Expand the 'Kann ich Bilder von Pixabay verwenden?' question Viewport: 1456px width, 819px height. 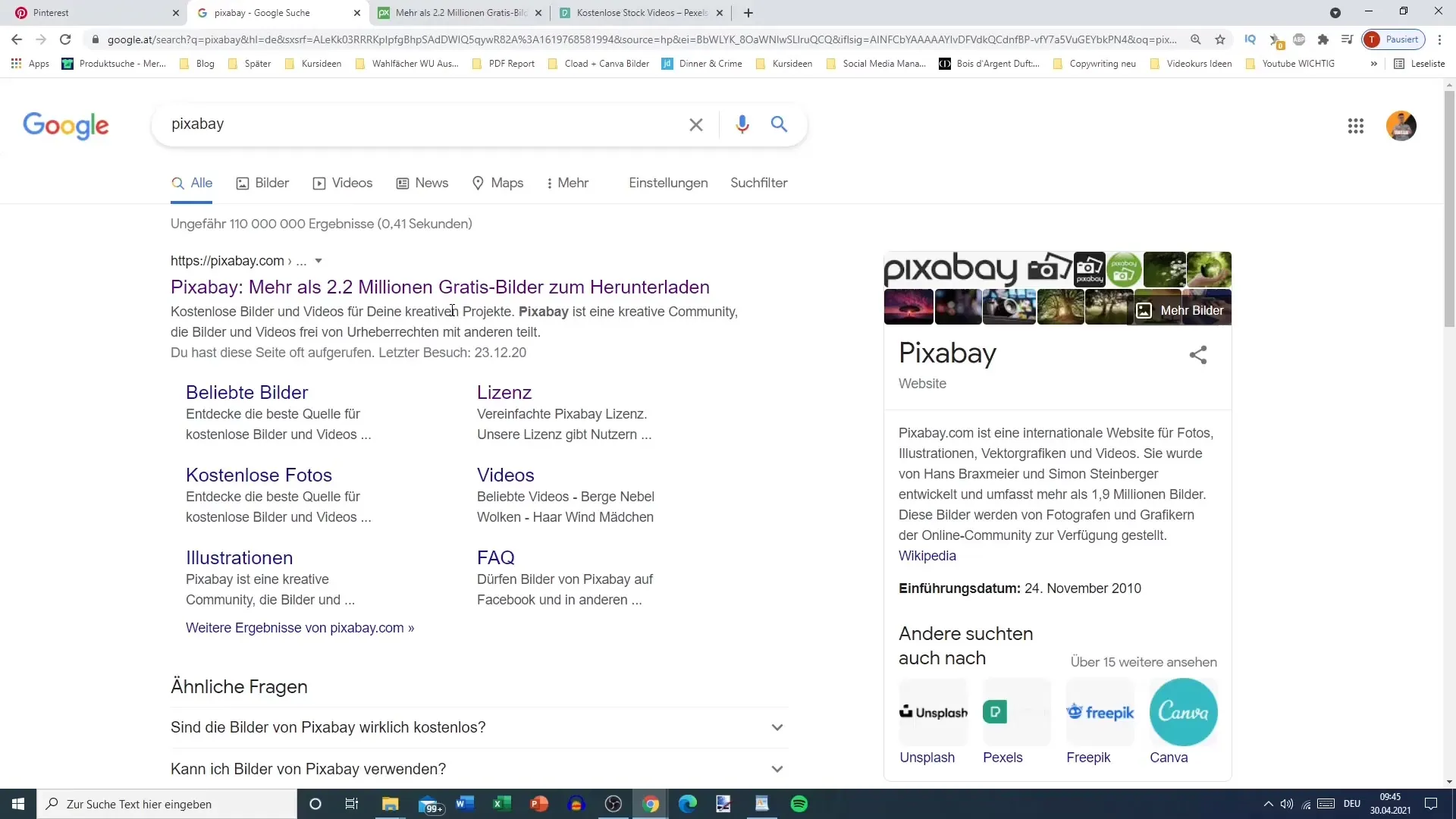(779, 769)
